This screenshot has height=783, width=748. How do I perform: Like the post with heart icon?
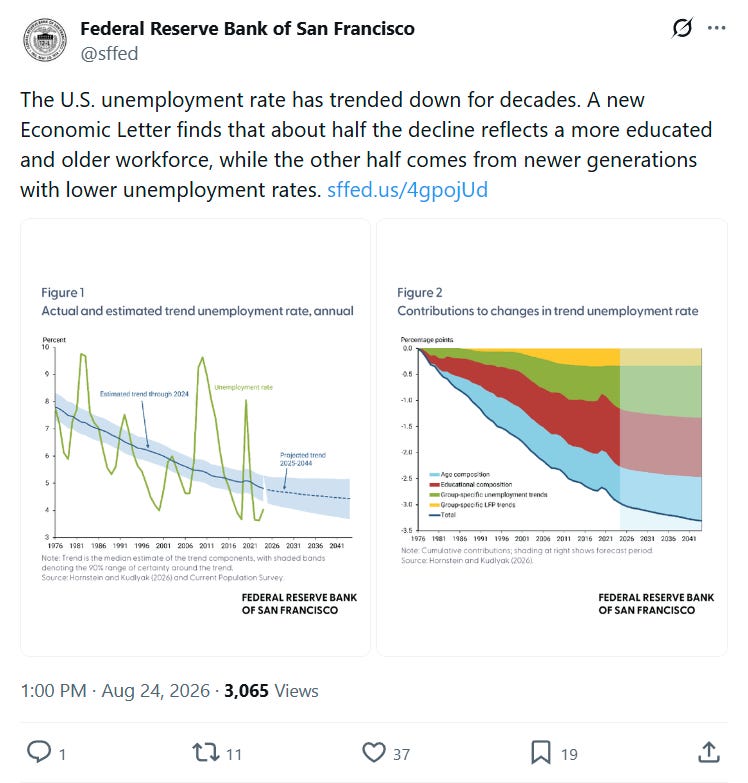pyautogui.click(x=374, y=753)
